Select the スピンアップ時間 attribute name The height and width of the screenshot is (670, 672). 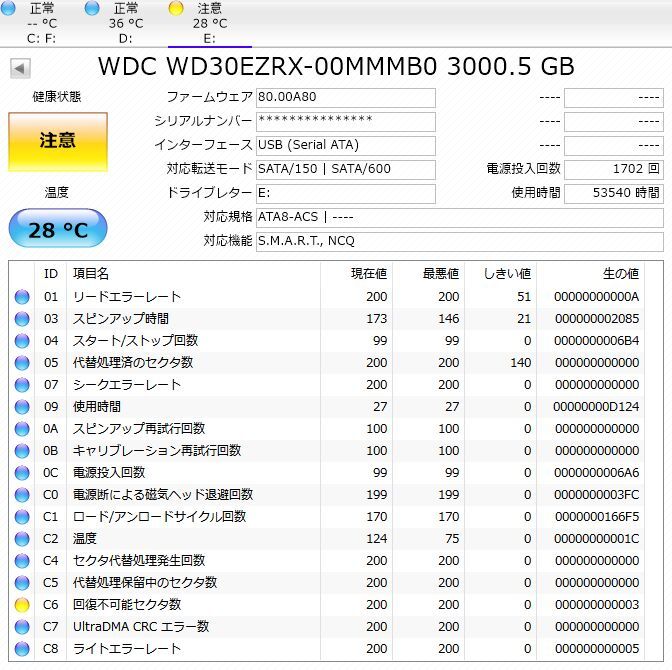(x=121, y=318)
